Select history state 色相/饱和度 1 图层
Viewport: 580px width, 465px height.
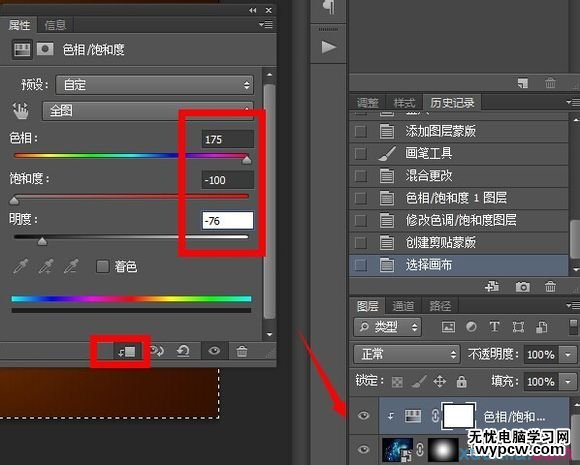[x=459, y=198]
